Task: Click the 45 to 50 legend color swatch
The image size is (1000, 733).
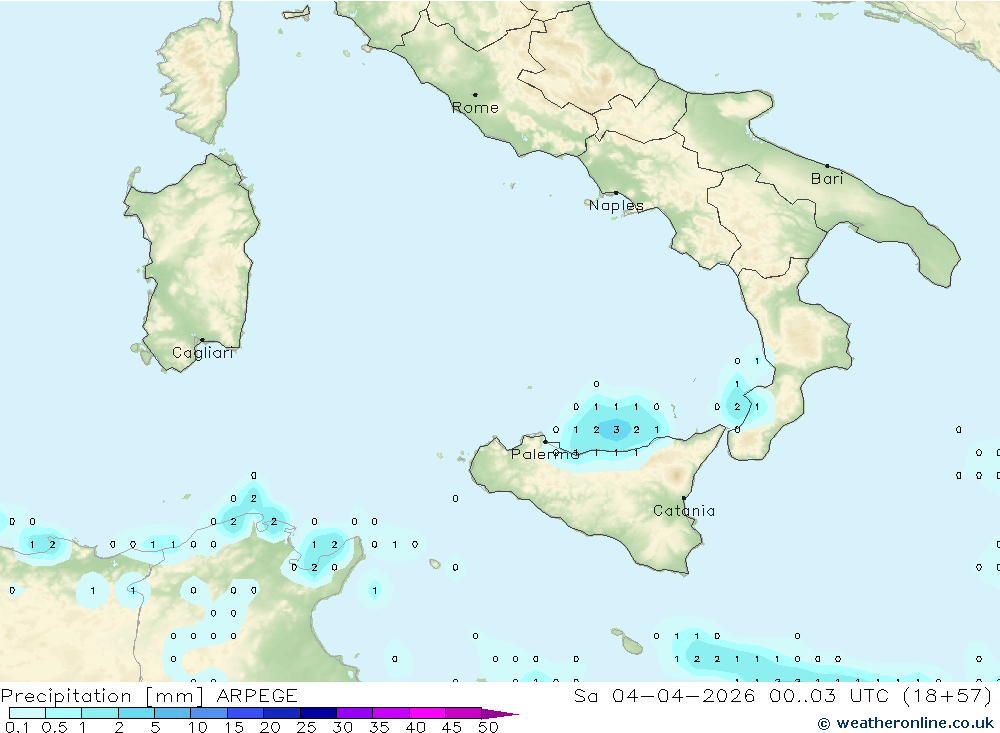Action: 464,713
